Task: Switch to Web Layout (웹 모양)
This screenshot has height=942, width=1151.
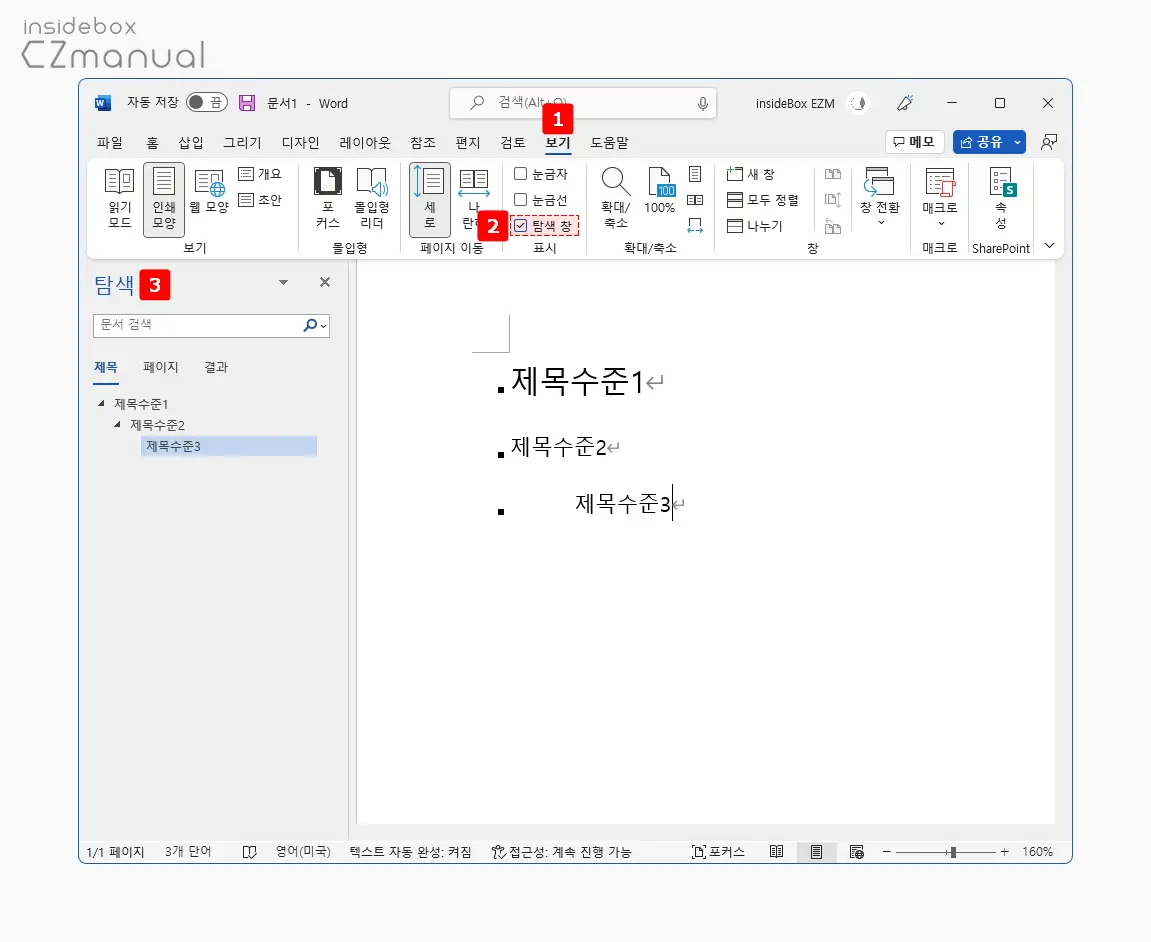Action: tap(209, 191)
